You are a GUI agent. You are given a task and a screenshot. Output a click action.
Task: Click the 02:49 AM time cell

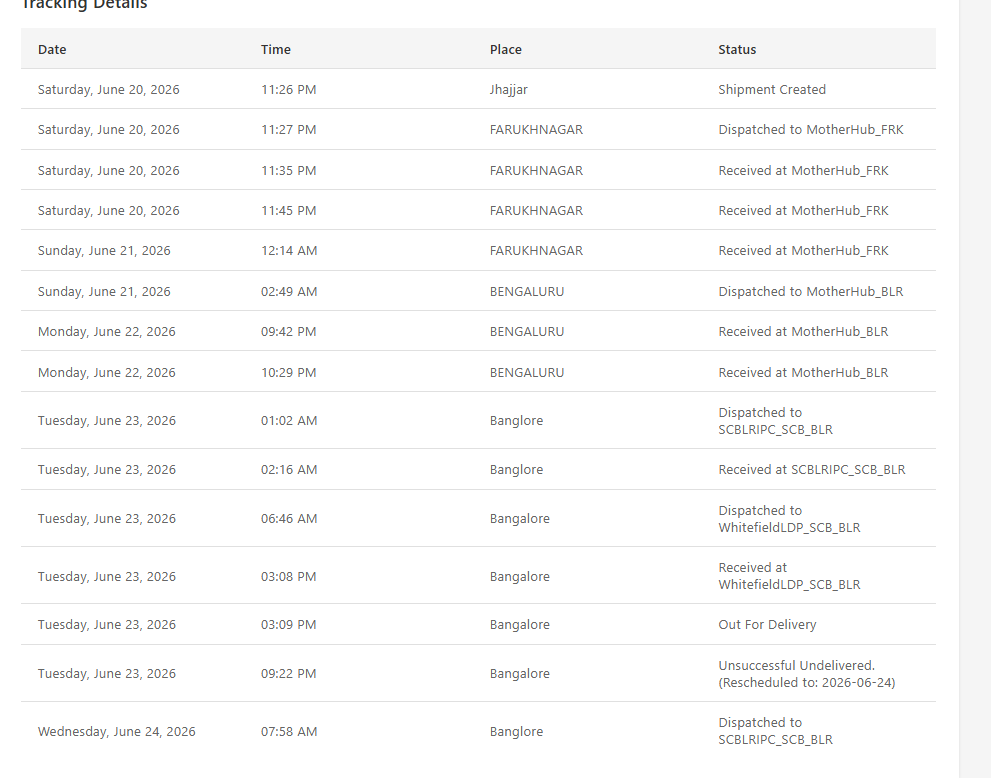(x=289, y=292)
